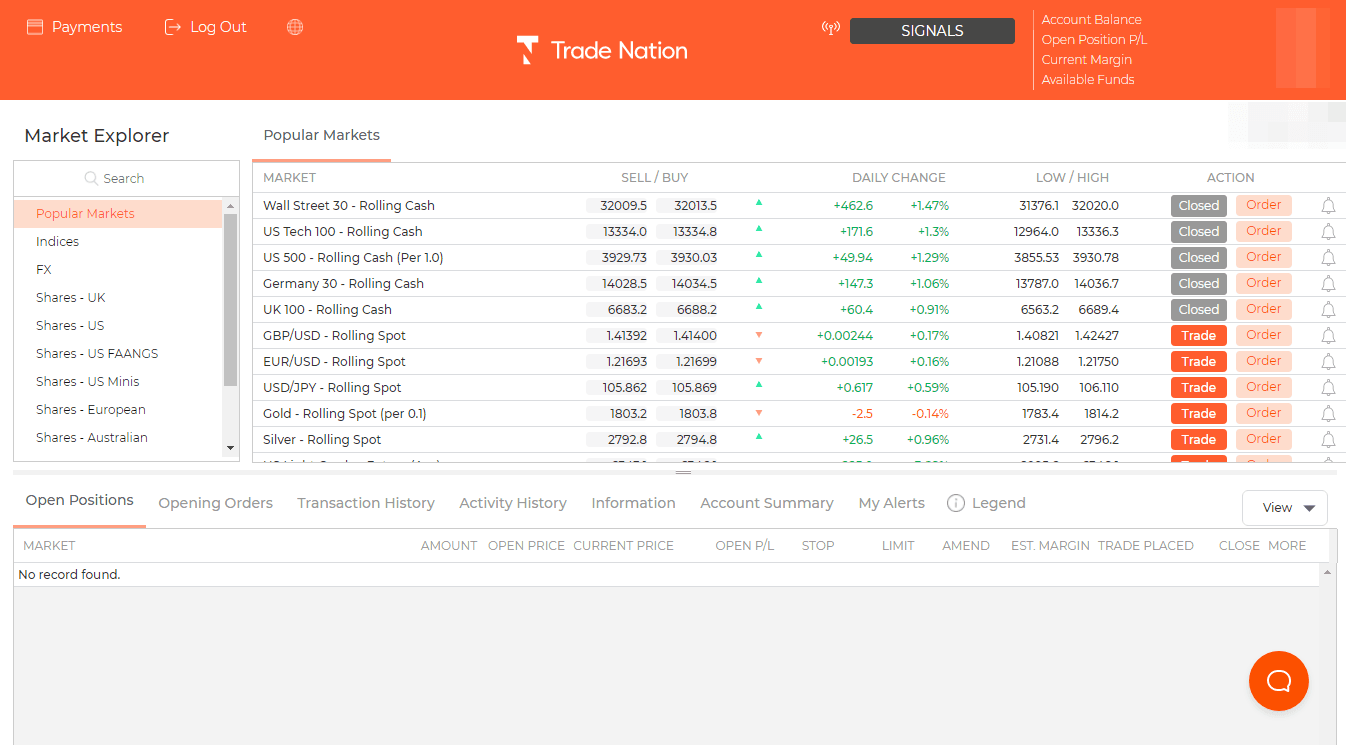Switch to the Transaction History tab
The width and height of the screenshot is (1346, 745).
pyautogui.click(x=366, y=503)
